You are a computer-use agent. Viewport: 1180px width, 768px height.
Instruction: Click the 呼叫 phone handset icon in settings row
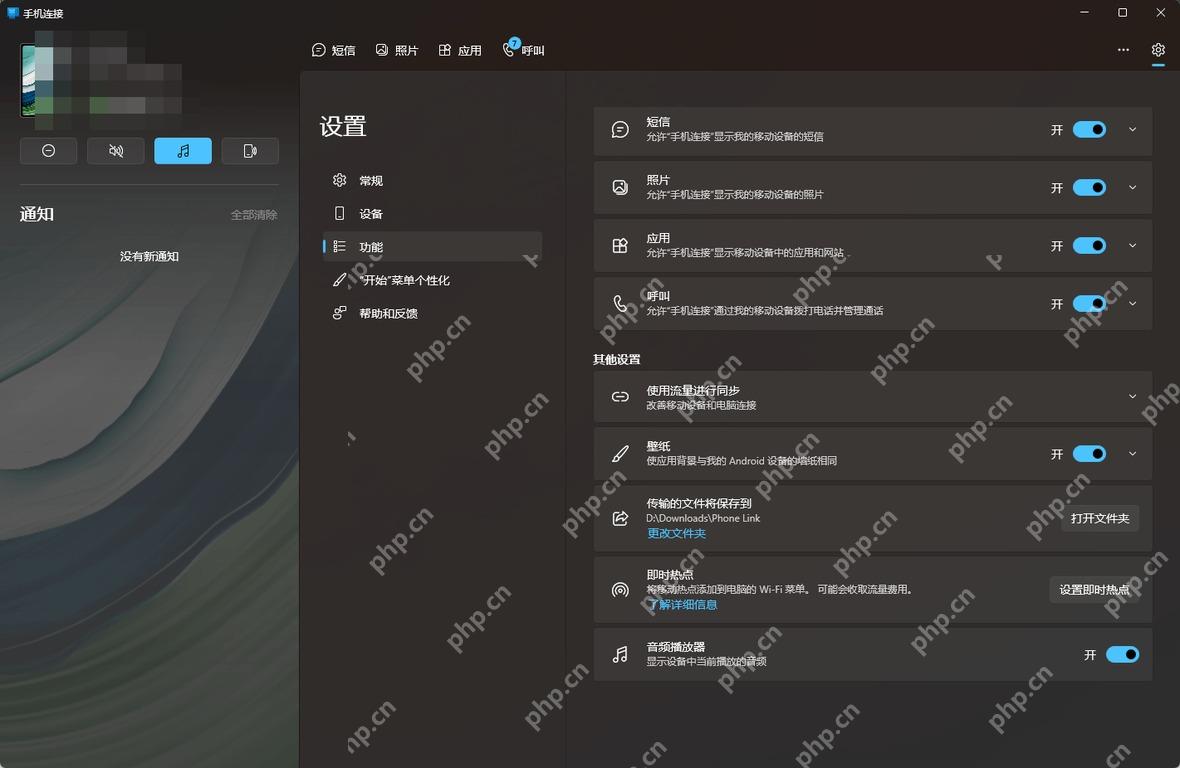[620, 303]
